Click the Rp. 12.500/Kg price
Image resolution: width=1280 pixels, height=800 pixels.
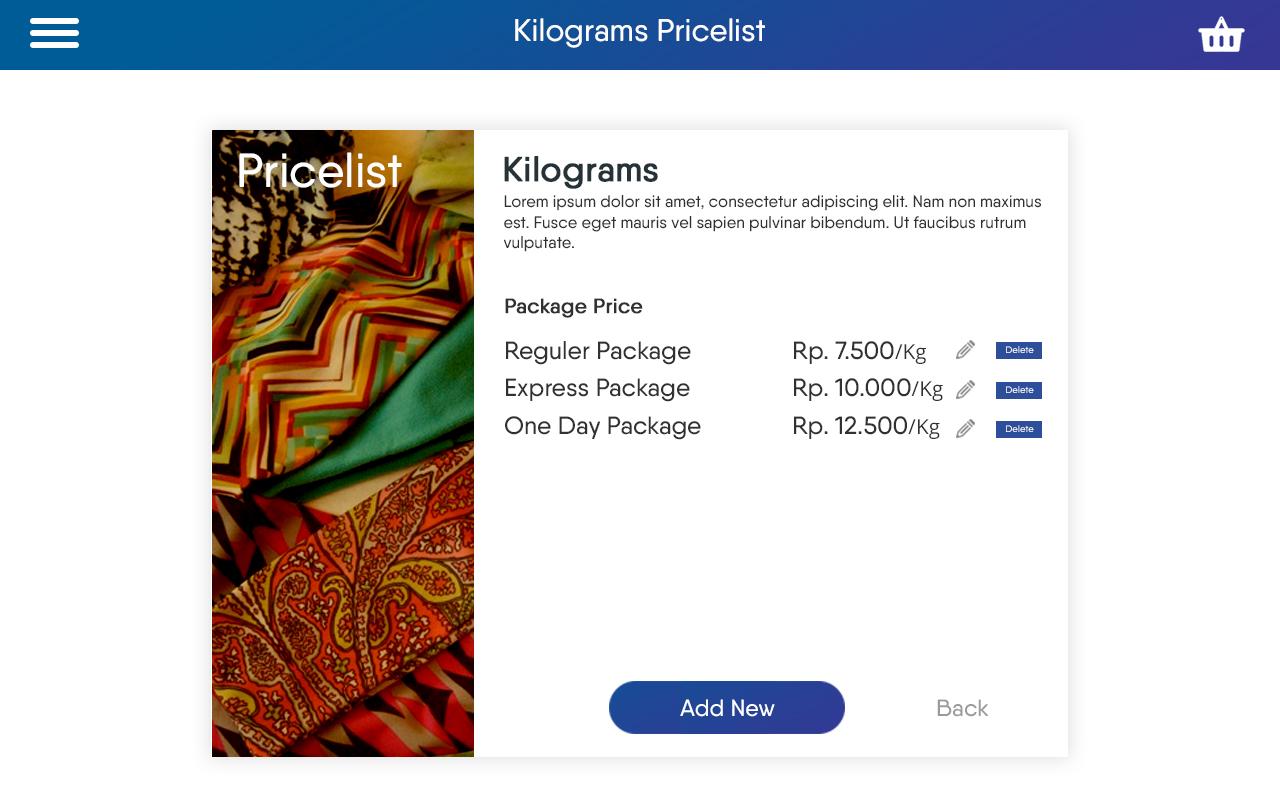865,426
